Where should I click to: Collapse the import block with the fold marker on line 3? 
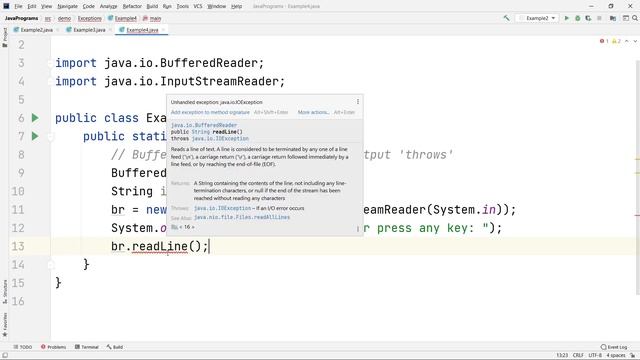click(50, 63)
